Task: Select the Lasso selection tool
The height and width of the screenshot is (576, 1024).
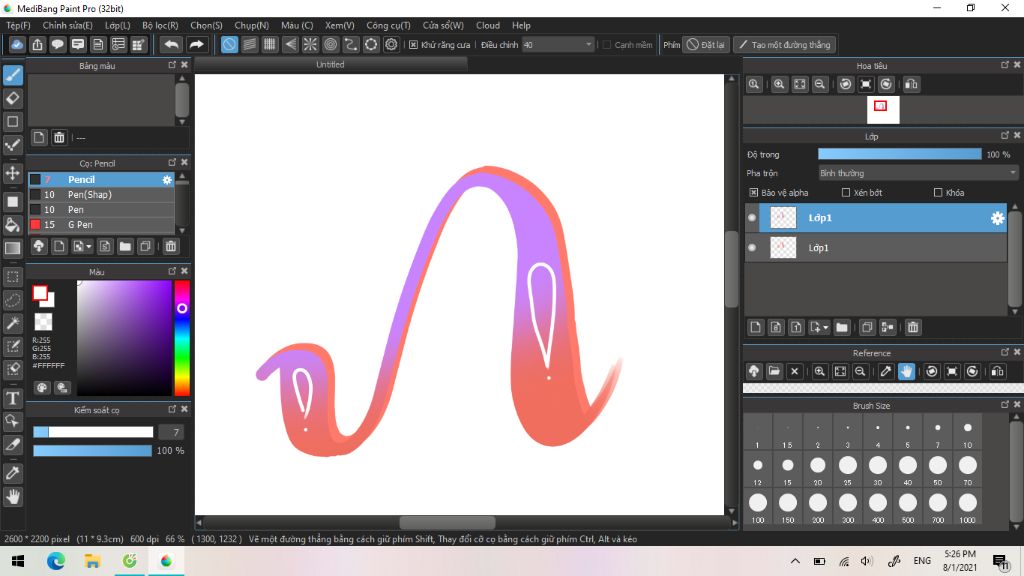Action: [x=13, y=300]
